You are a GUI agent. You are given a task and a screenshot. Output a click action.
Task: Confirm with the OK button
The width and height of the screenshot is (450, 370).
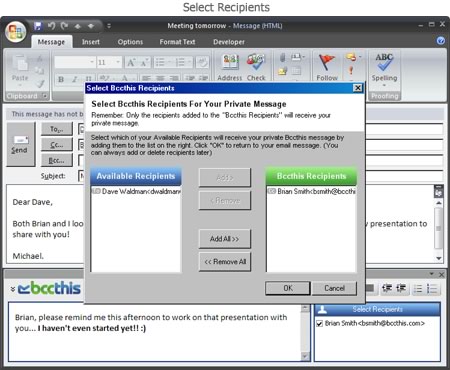click(288, 288)
